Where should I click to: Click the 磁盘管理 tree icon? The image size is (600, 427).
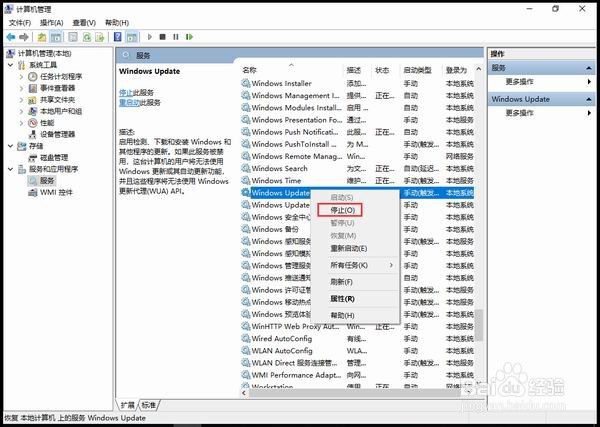[33, 158]
